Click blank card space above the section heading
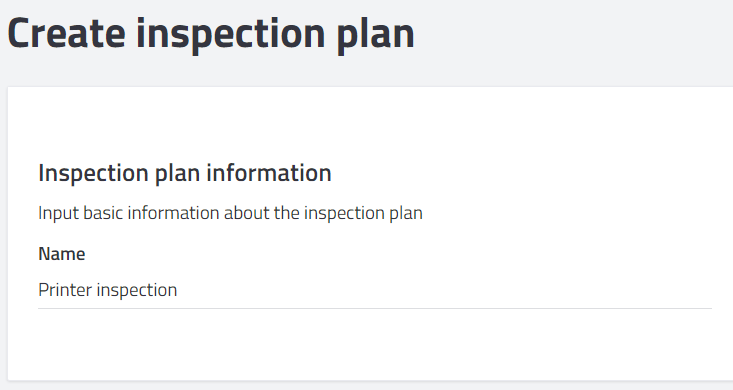 pyautogui.click(x=374, y=123)
